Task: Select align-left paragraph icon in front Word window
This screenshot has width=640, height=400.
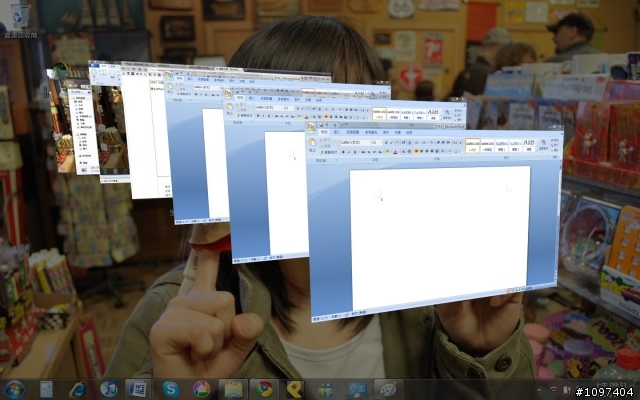Action: coord(416,151)
